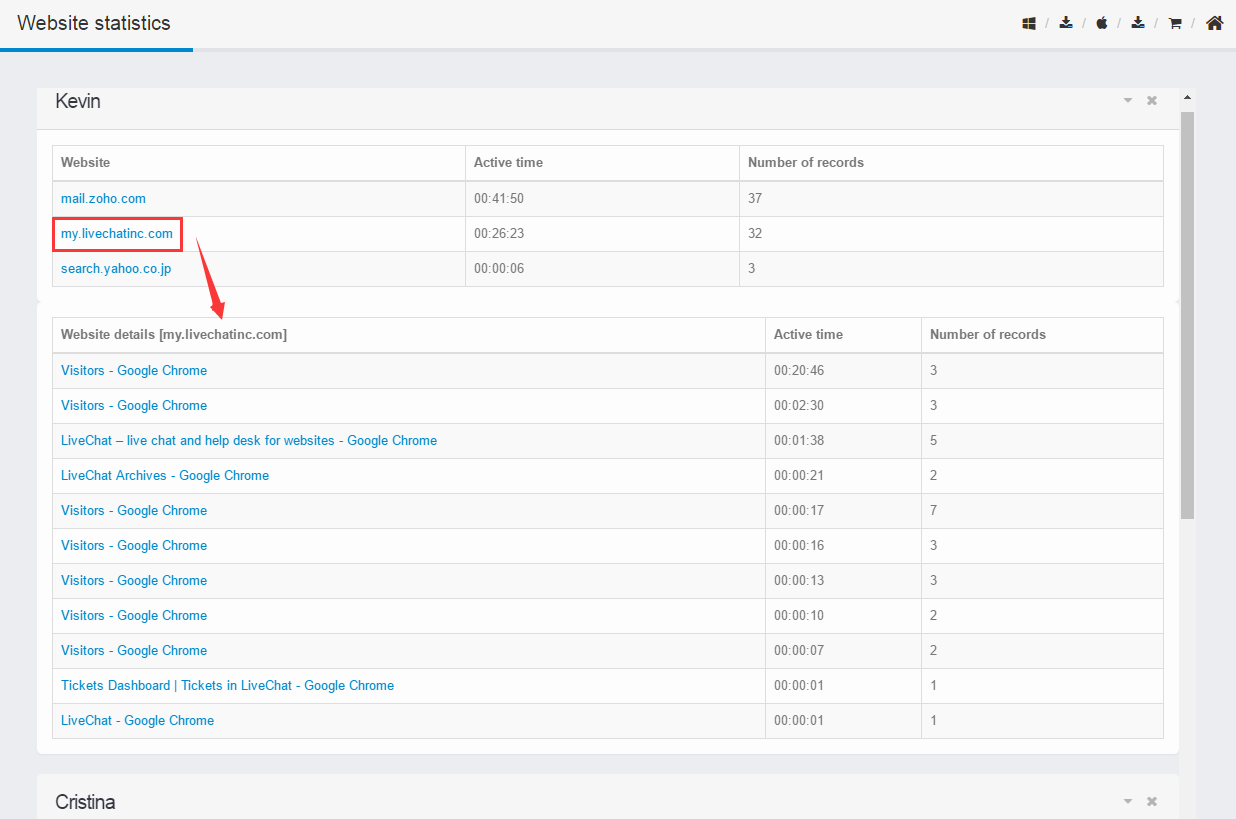Collapse the Kevin panel via caret arrow
Screen dimensions: 1236x819
pyautogui.click(x=1128, y=101)
